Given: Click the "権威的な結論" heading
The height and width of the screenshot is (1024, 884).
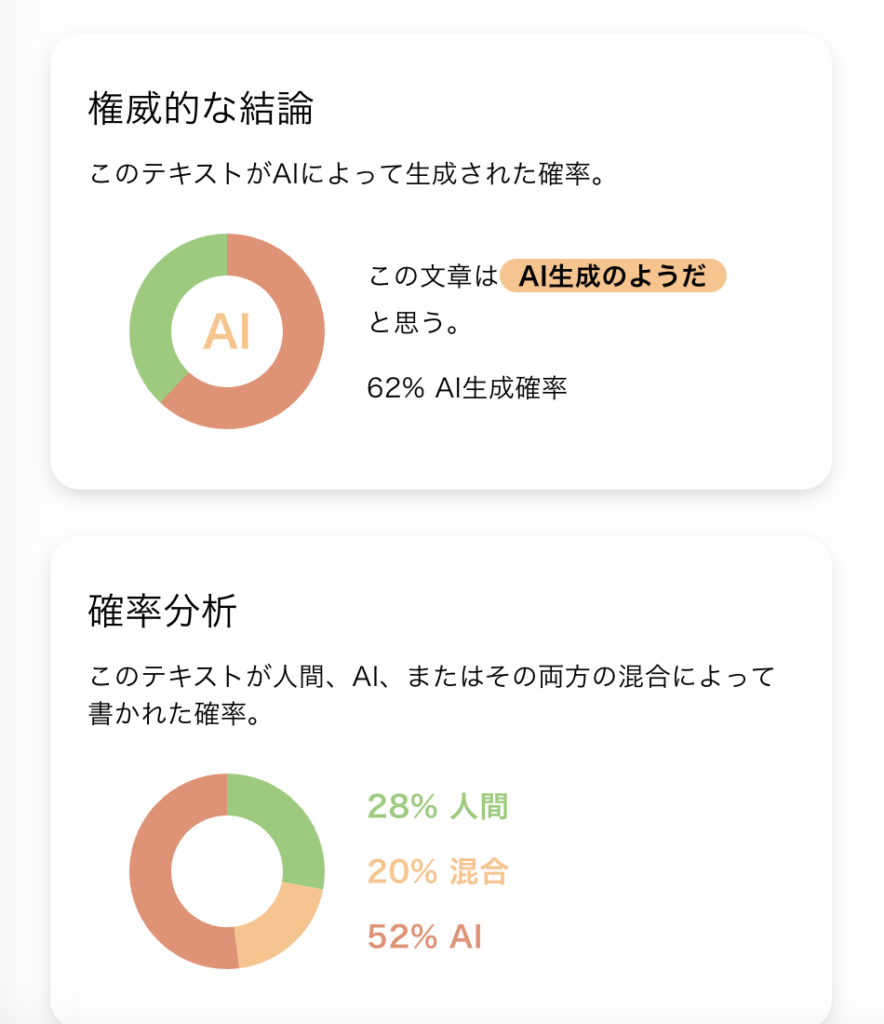Looking at the screenshot, I should click(x=201, y=109).
